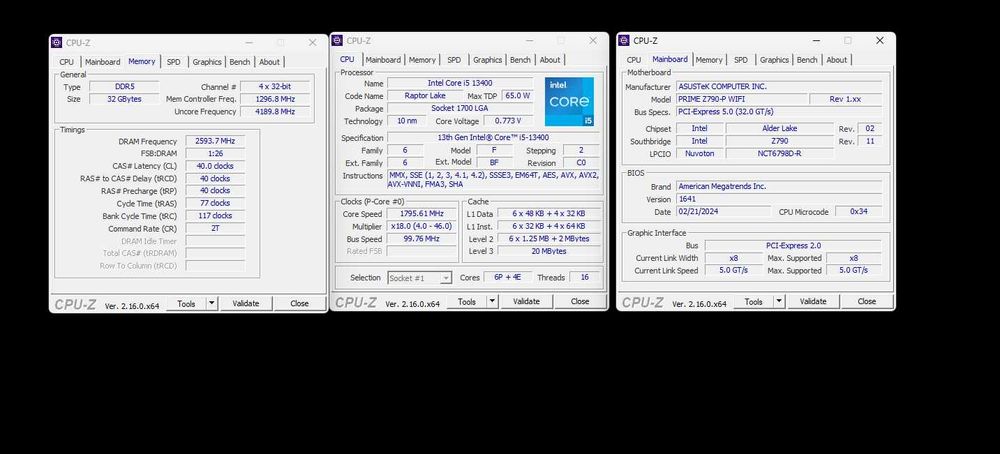Viewport: 1000px width, 454px height.
Task: Click the CPU-Z app icon in CPU window title bar
Action: [337, 41]
